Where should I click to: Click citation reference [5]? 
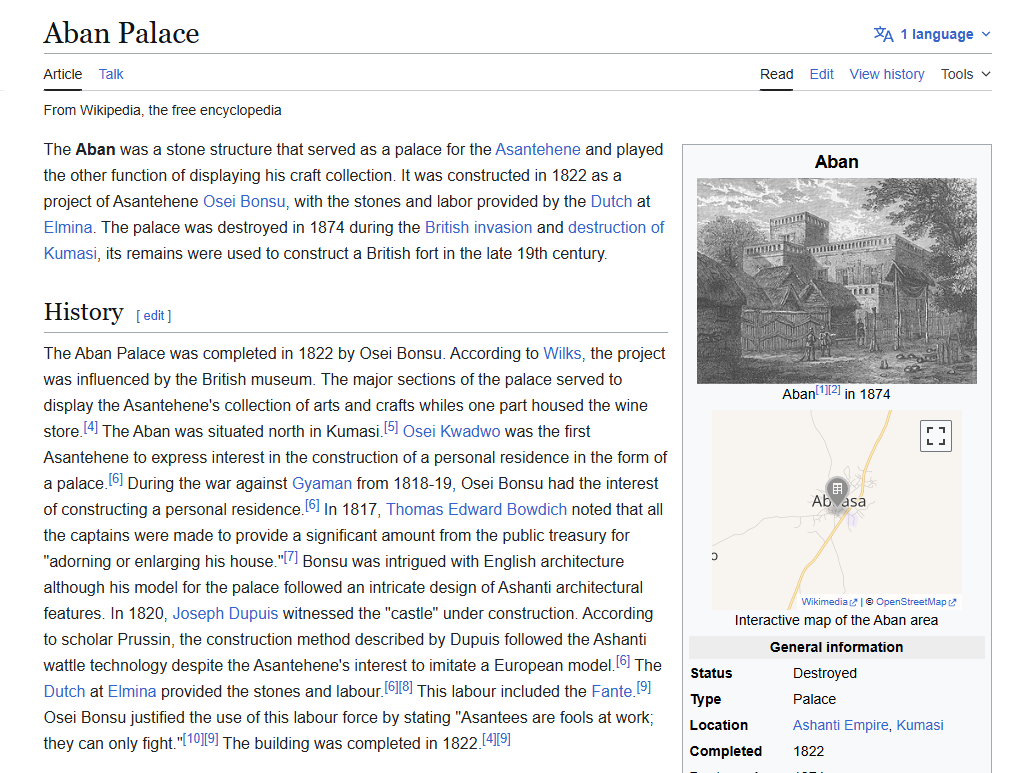(x=391, y=427)
